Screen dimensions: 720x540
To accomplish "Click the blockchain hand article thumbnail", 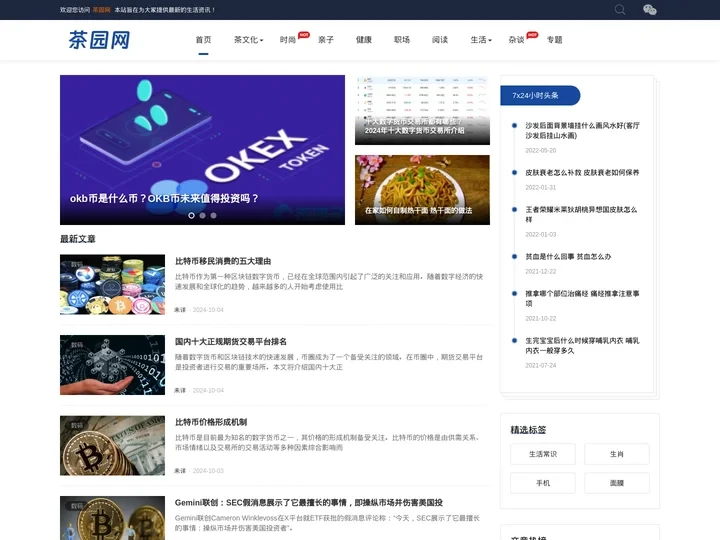I will pos(112,365).
